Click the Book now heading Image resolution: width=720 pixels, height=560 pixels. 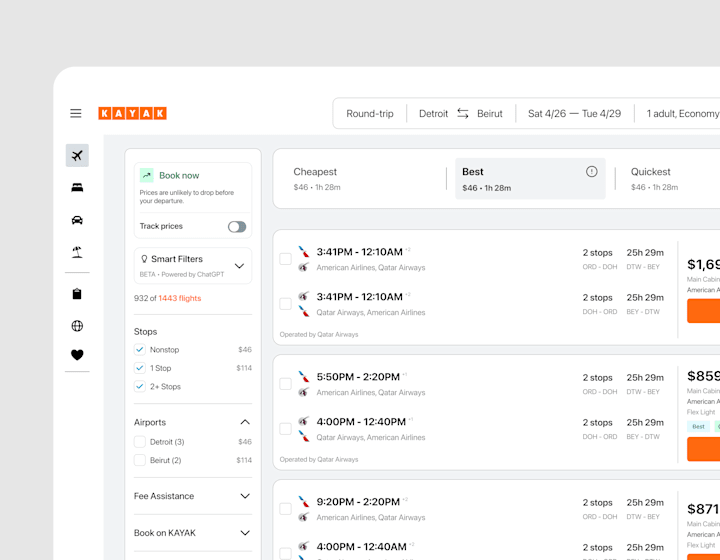point(179,175)
